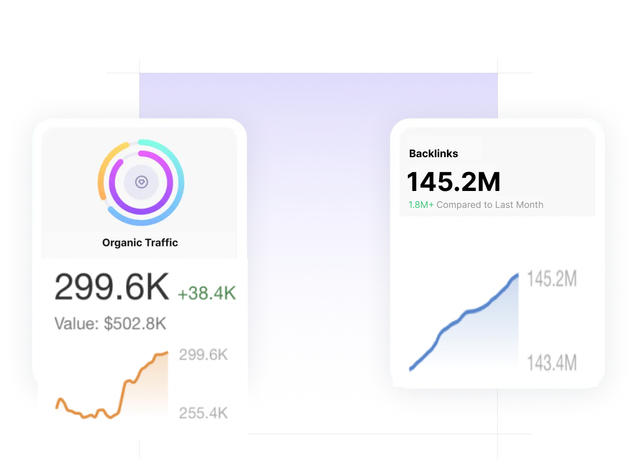
Task: Click the Value: $502.8K text
Action: [110, 324]
